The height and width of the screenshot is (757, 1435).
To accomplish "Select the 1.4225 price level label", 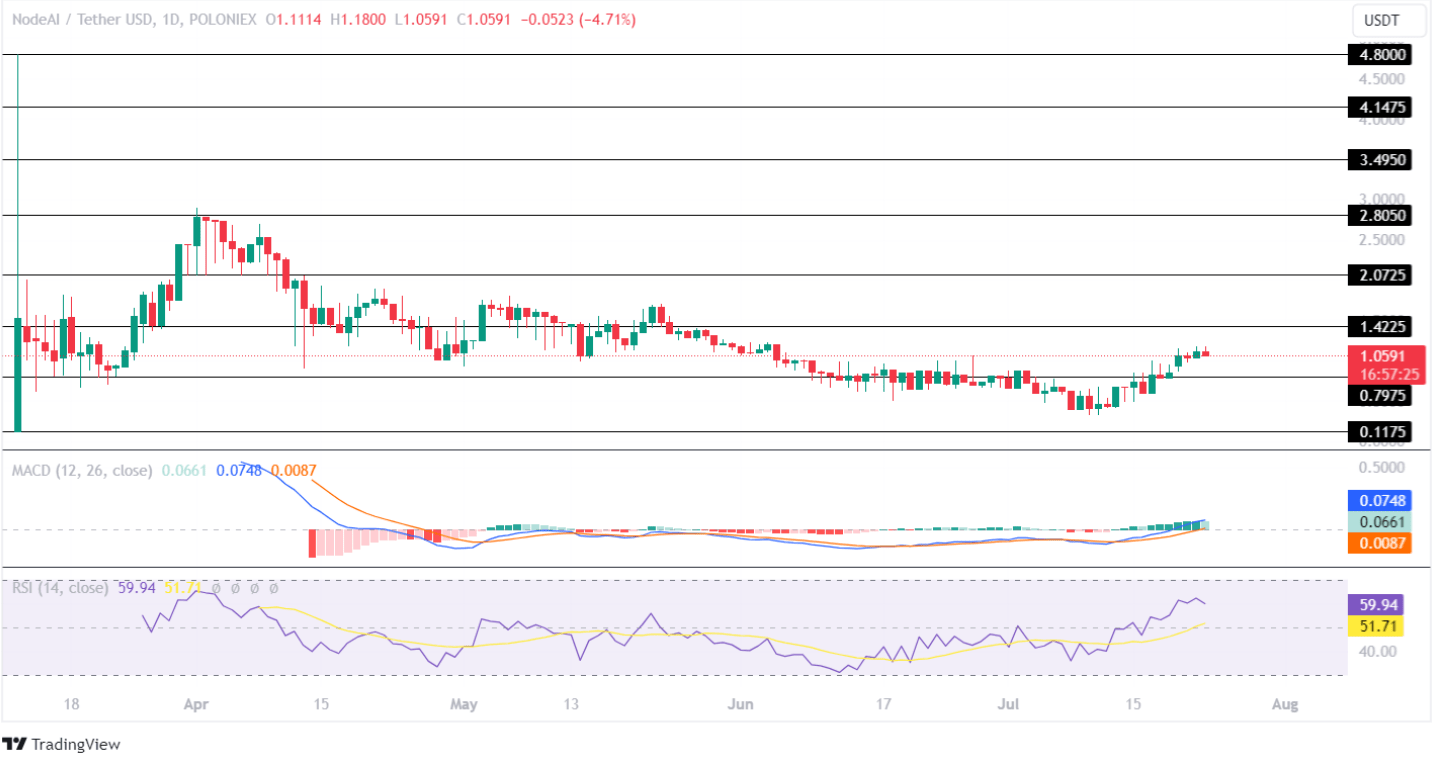I will click(1379, 326).
